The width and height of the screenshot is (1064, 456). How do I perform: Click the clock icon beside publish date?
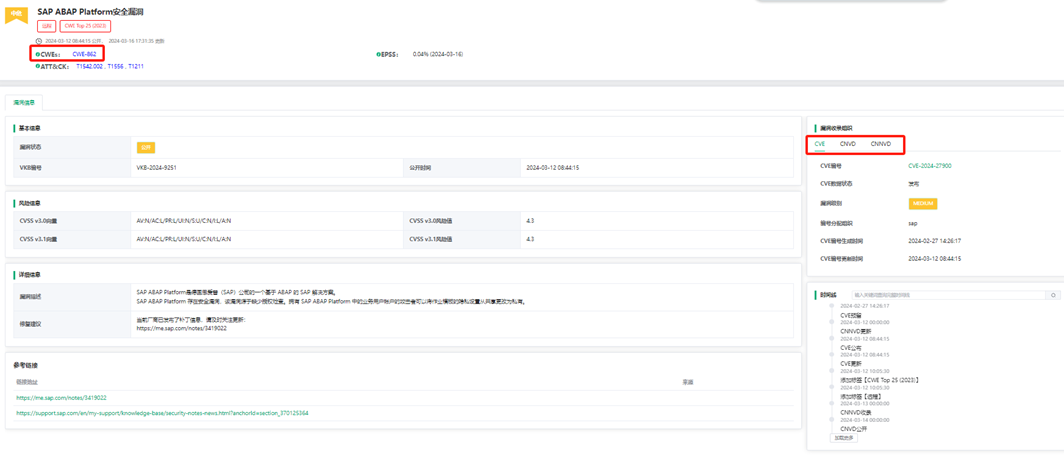tap(39, 40)
